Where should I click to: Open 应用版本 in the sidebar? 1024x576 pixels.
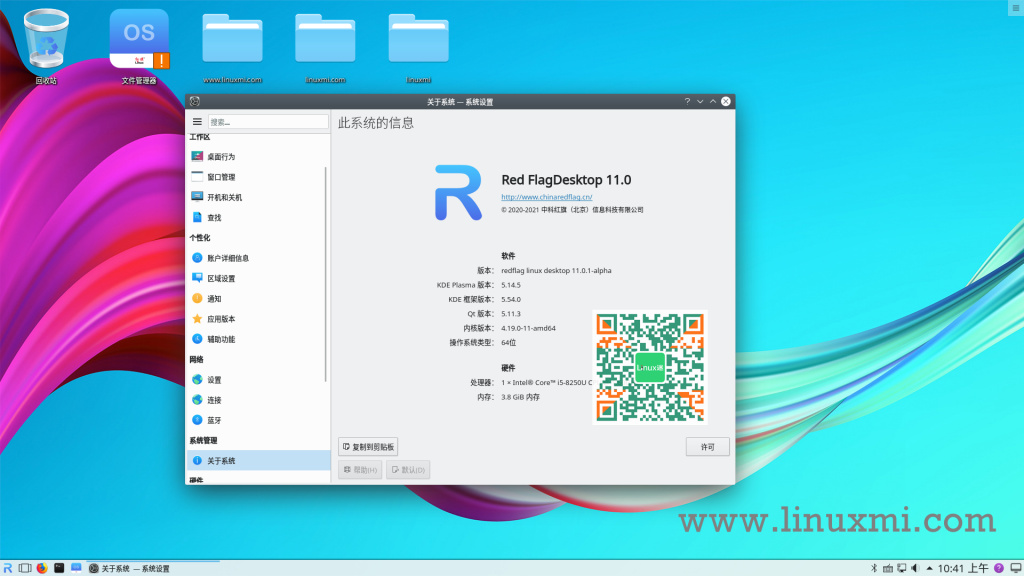(258, 319)
